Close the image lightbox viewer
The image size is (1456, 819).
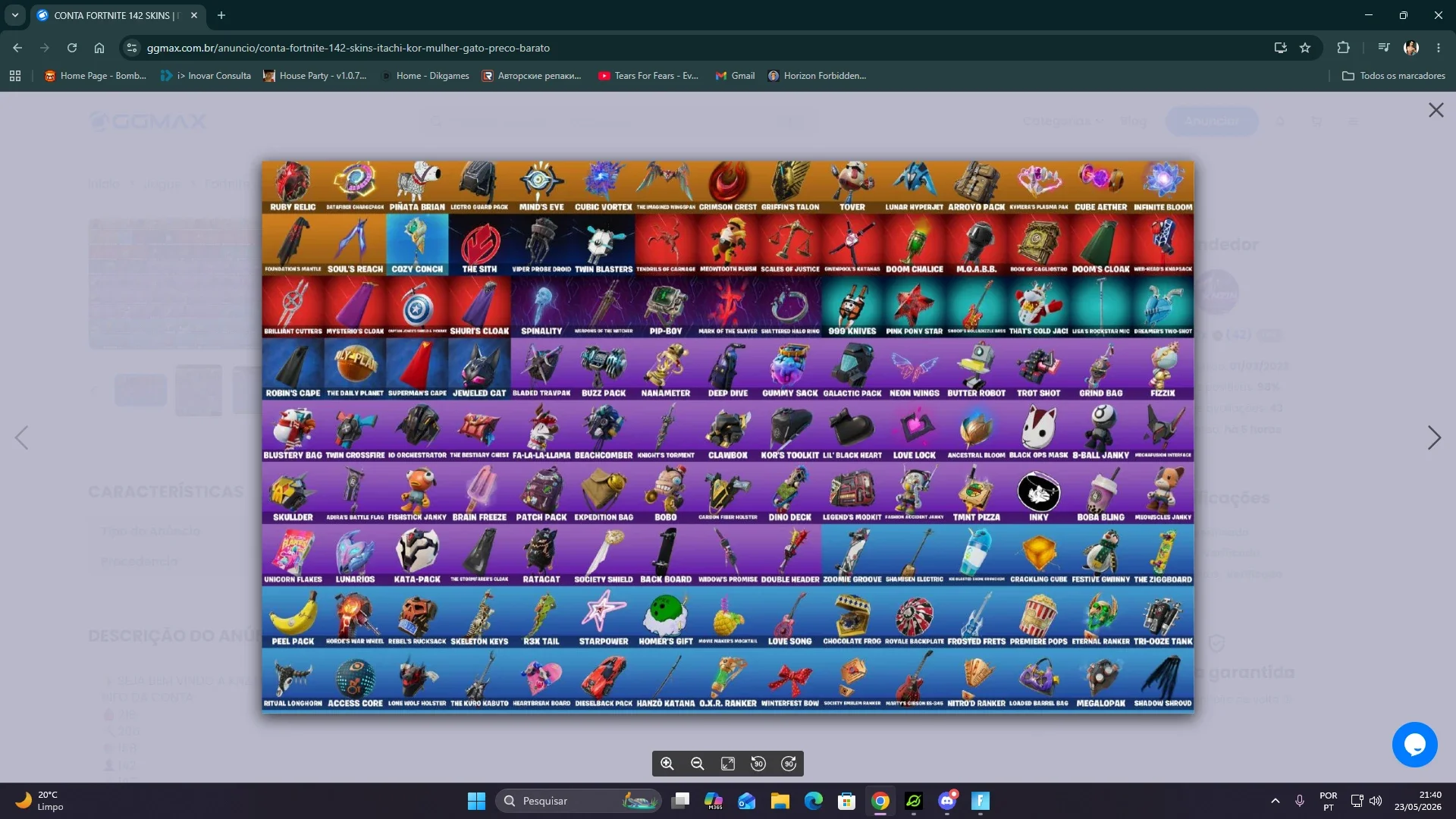1436,110
